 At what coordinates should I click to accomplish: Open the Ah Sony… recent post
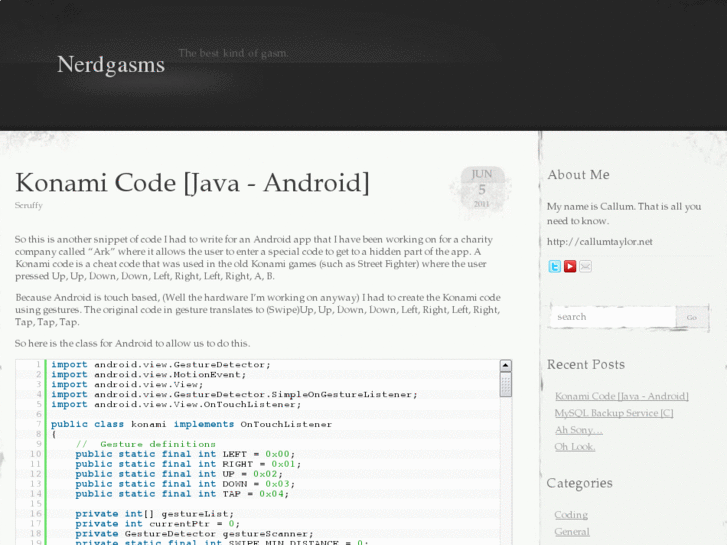[578, 430]
